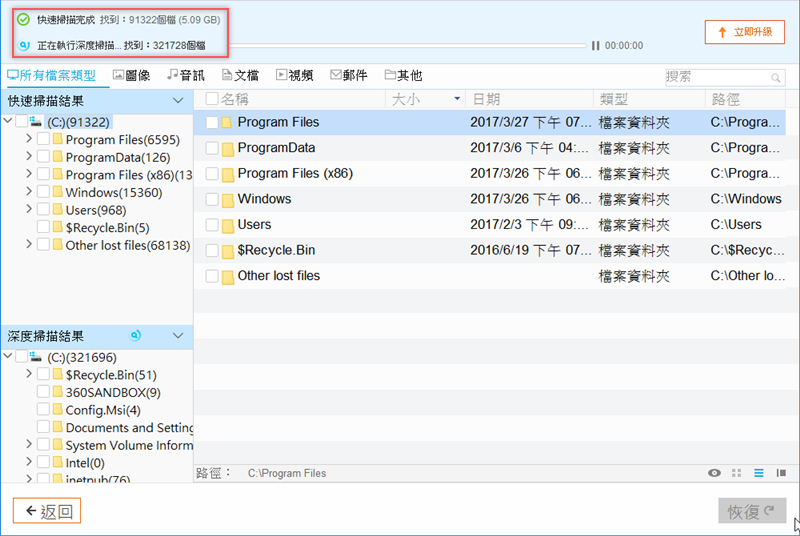Filter by Images tab (圖像)
This screenshot has width=800, height=536.
coord(132,76)
